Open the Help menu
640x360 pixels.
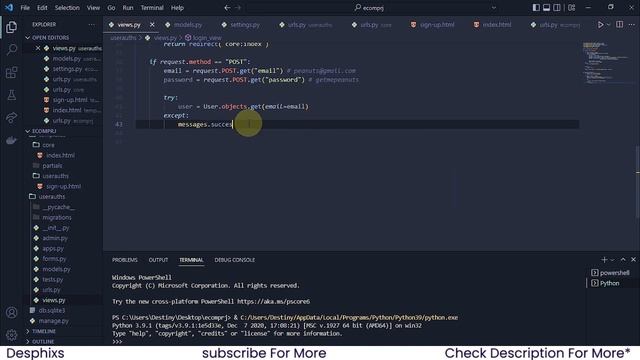coord(177,8)
